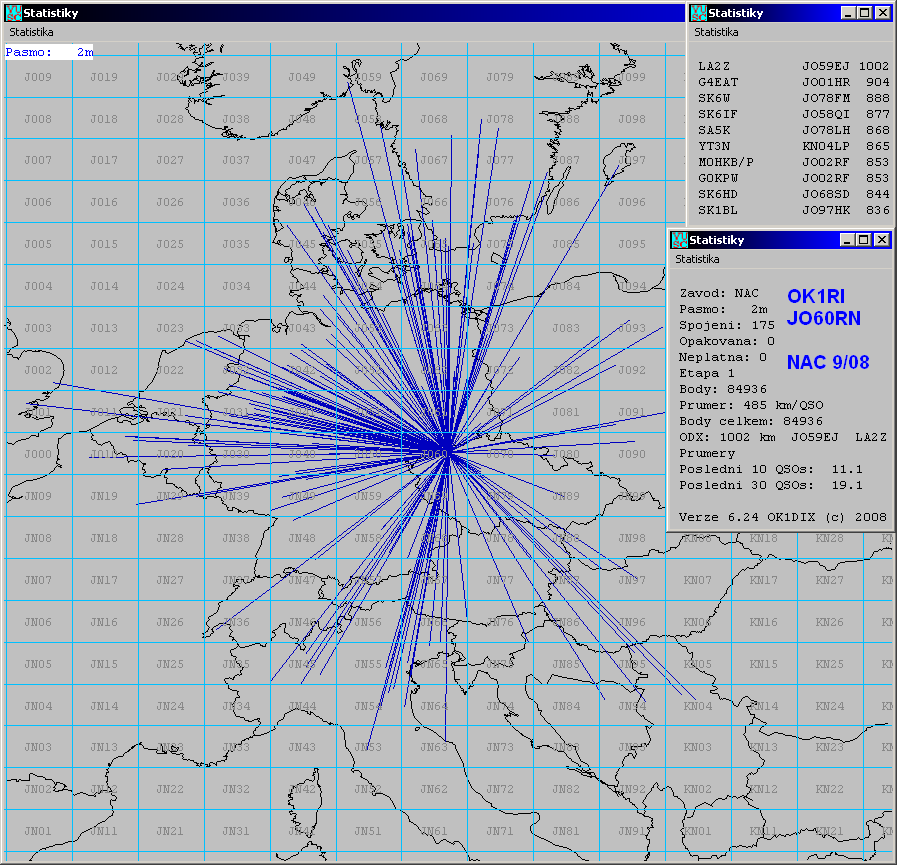Select the LA2Z row in the callsign list
Viewport: 897px width, 865px height.
pos(792,65)
